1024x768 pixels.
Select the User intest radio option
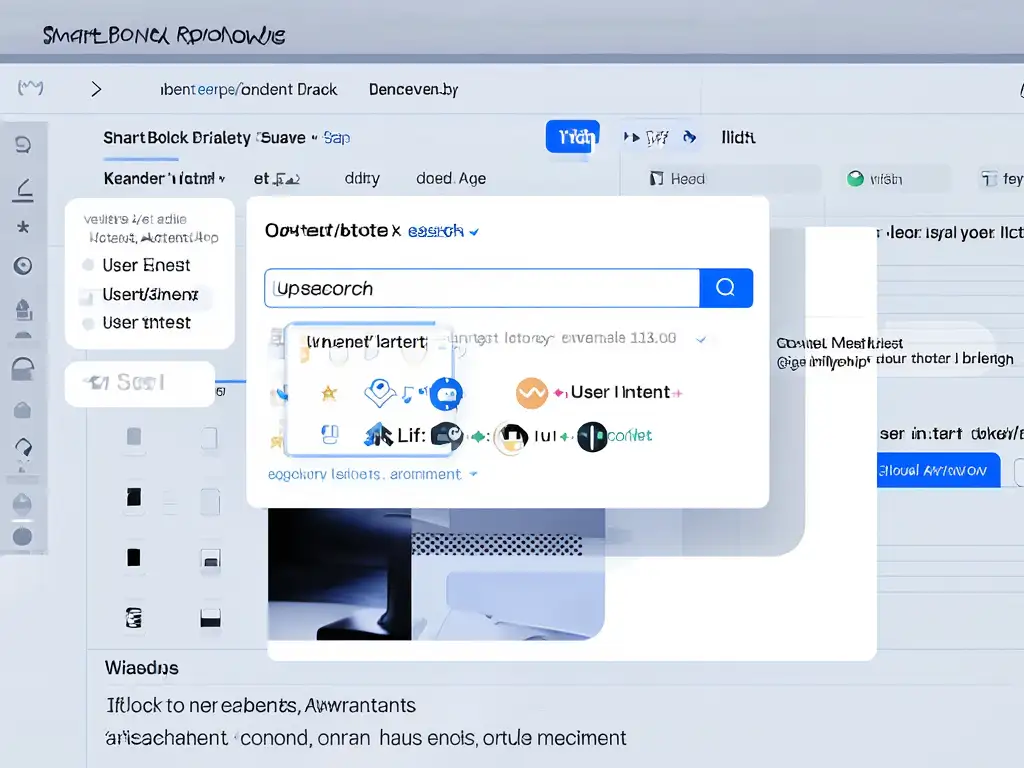[x=88, y=323]
